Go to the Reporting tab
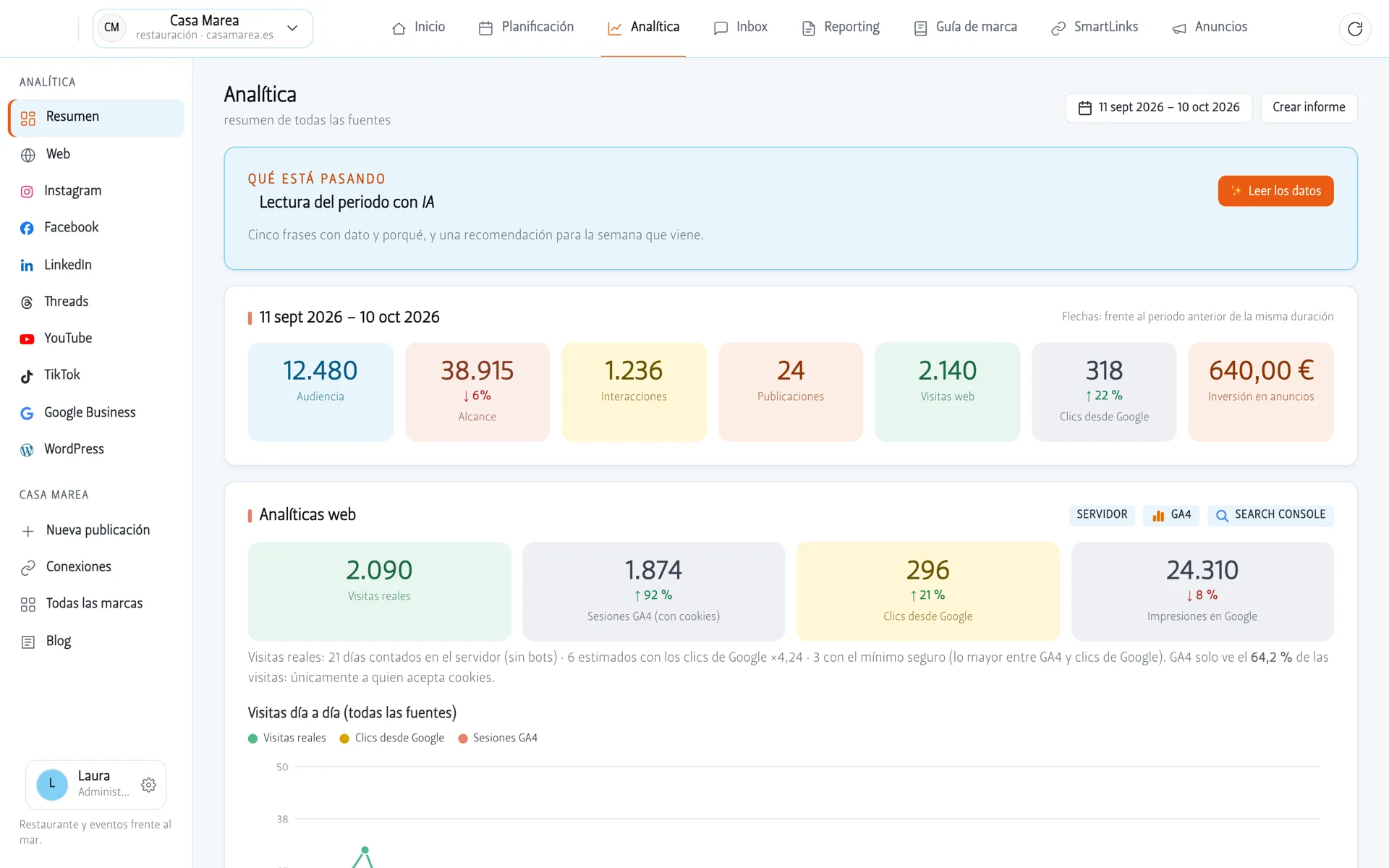1389x868 pixels. click(841, 27)
